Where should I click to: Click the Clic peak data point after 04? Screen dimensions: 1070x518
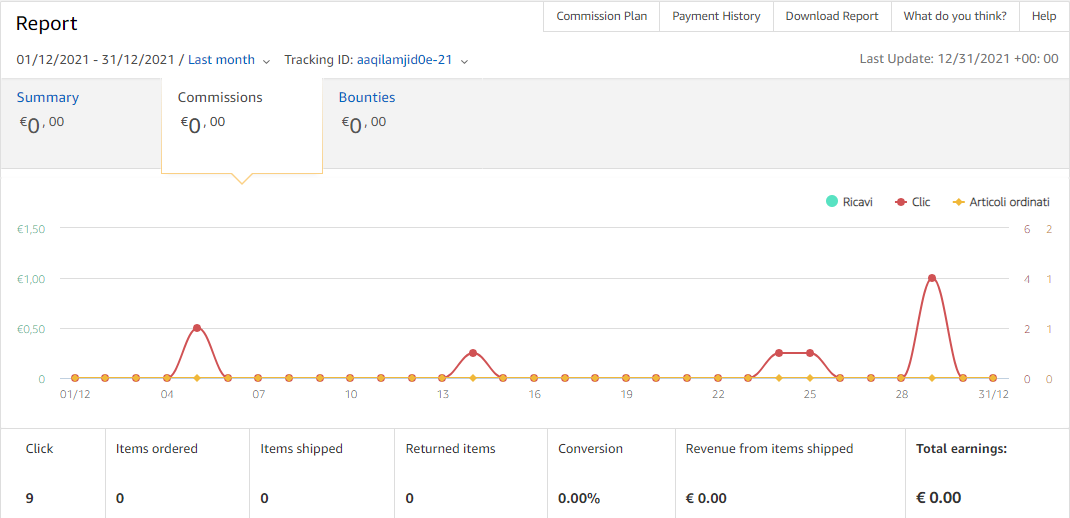pos(197,328)
